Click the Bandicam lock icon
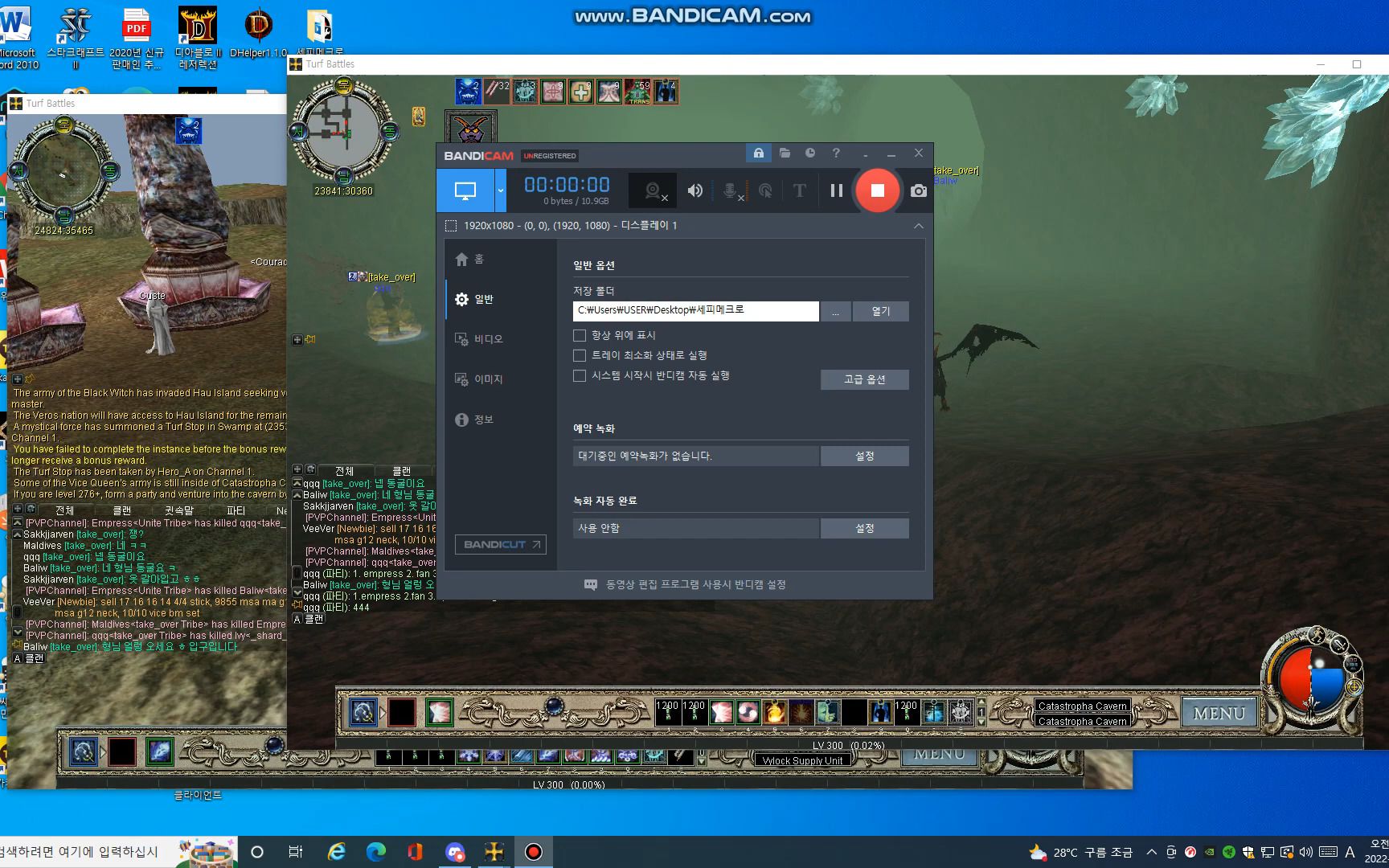Viewport: 1389px width, 868px height. coord(758,153)
